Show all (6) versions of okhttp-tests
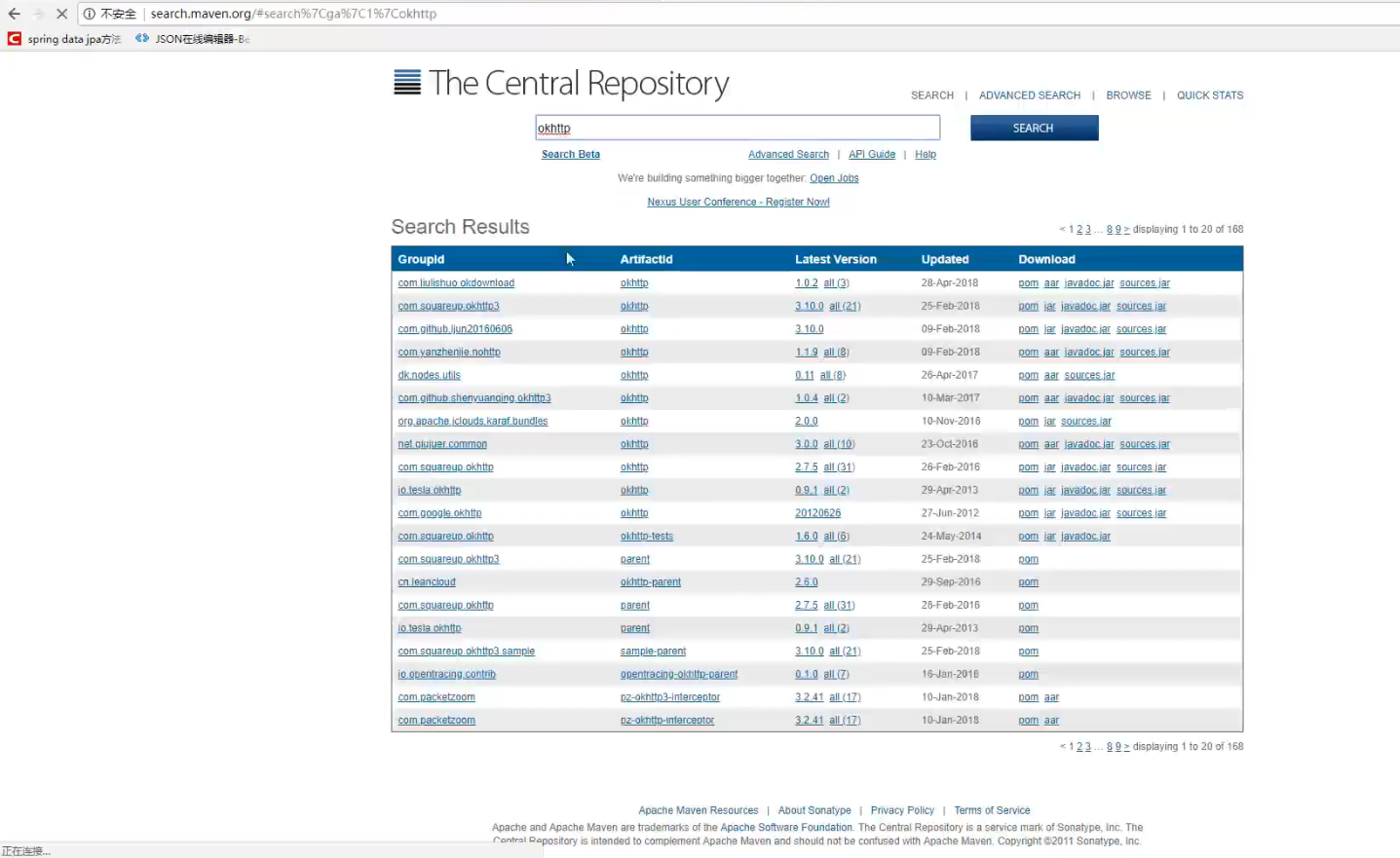Screen dimensions: 1400x858 pyautogui.click(x=836, y=537)
